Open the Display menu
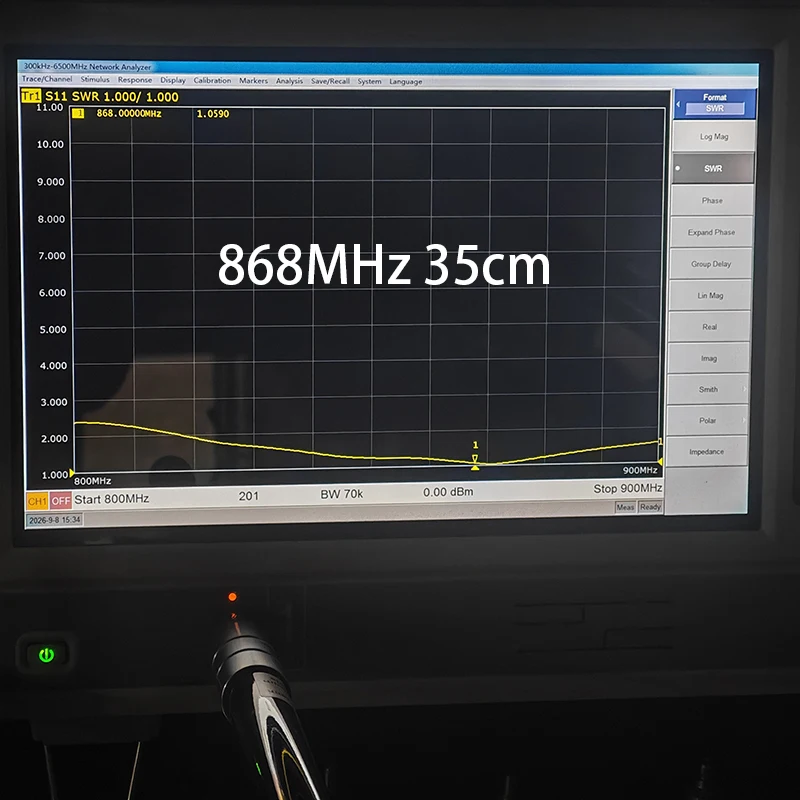 [x=173, y=80]
